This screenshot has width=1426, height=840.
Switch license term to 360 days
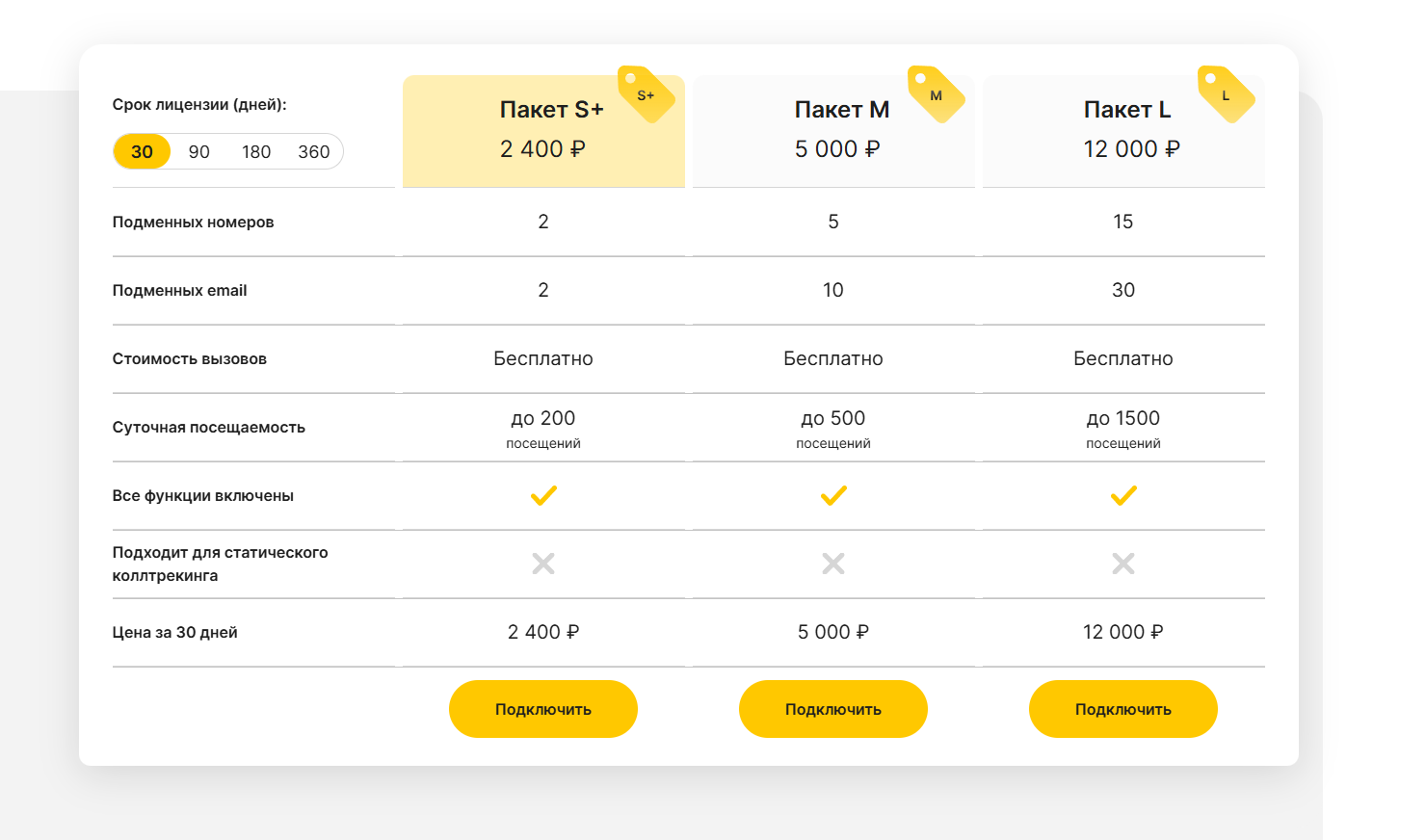tap(314, 151)
